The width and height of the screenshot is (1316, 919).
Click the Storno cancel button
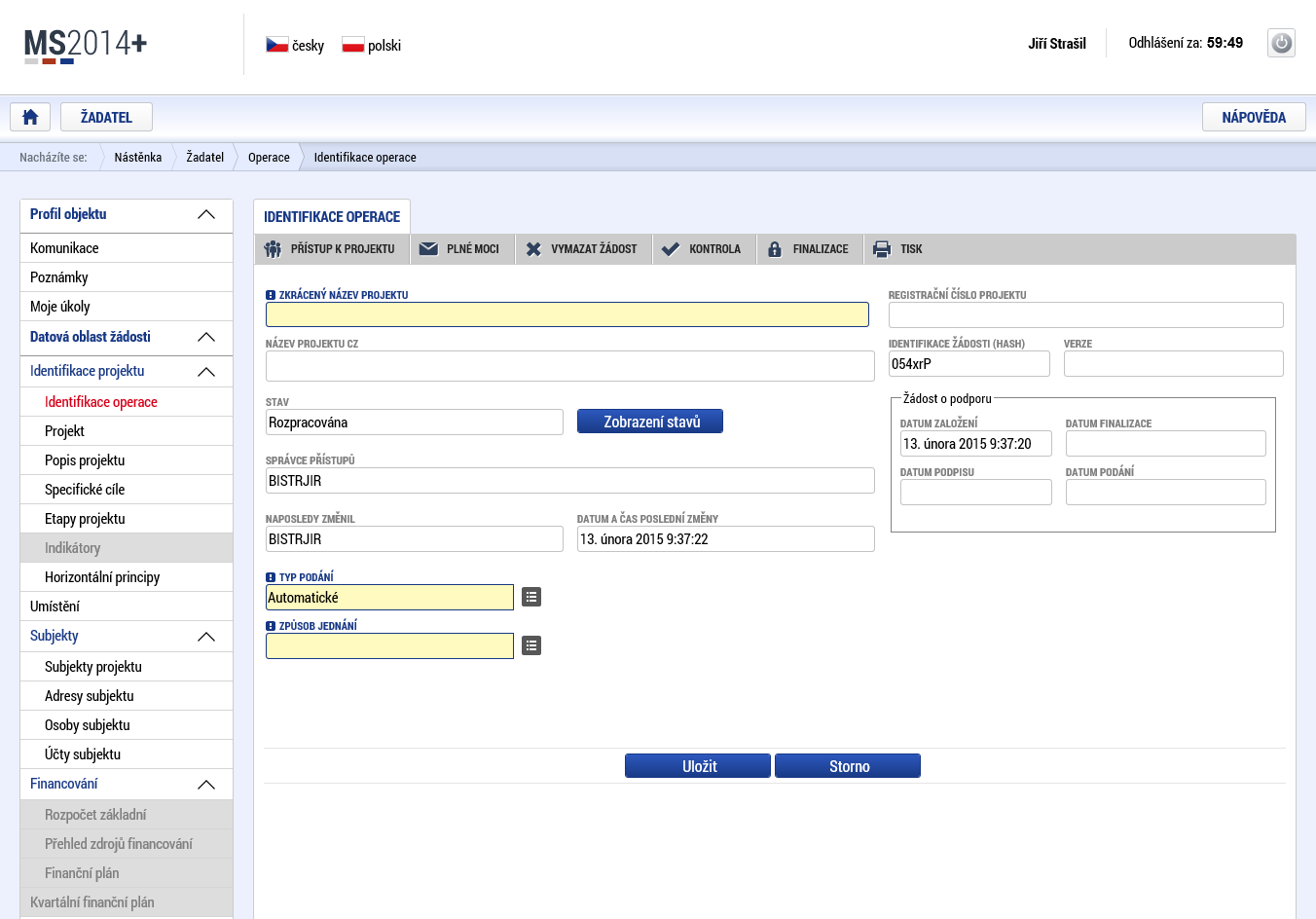coord(848,766)
